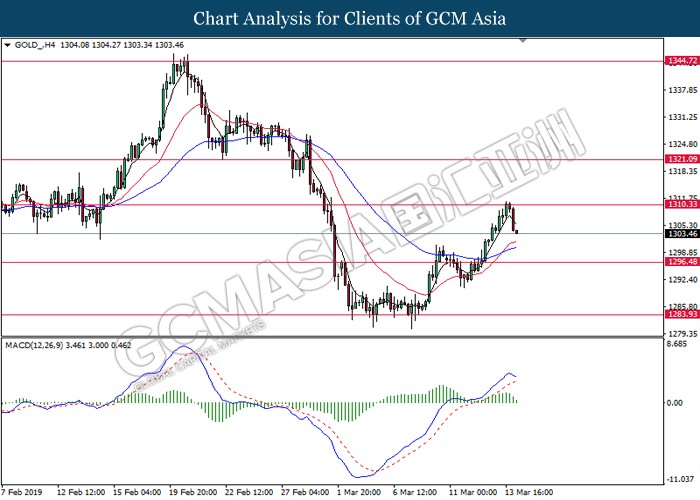Click the 13 Mar 16:00 time label
700x500 pixels.
[529, 492]
